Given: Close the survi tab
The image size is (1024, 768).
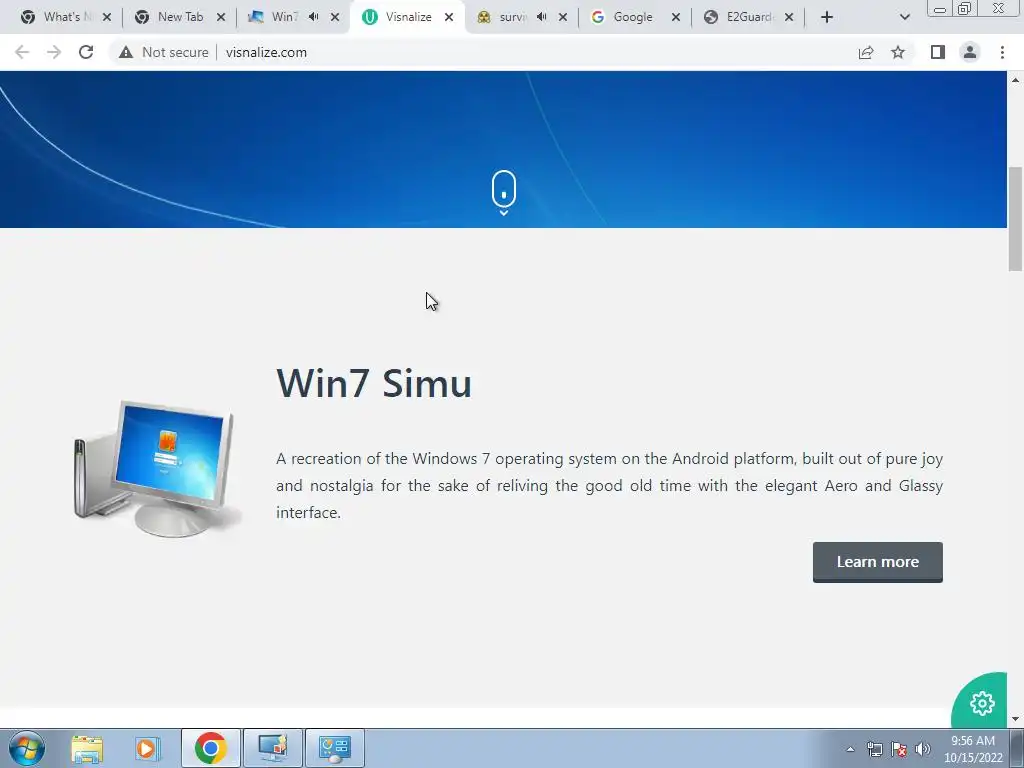Looking at the screenshot, I should click(x=563, y=17).
